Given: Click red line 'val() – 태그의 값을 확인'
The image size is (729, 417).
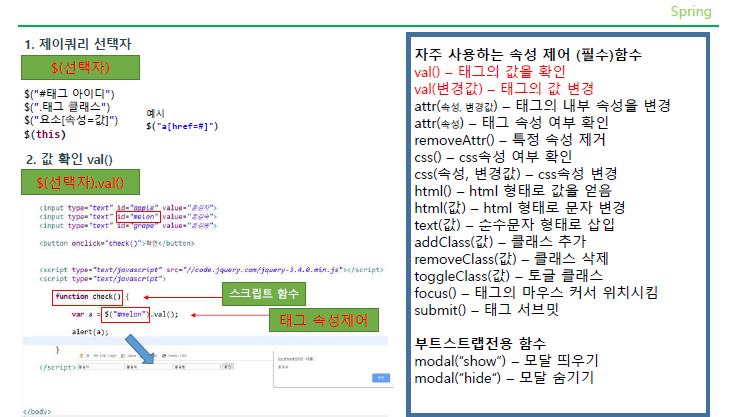Looking at the screenshot, I should pos(490,72).
